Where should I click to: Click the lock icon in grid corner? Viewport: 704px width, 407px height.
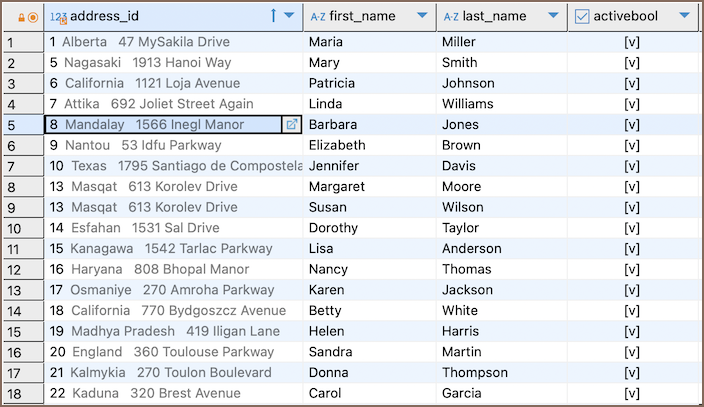coord(21,17)
